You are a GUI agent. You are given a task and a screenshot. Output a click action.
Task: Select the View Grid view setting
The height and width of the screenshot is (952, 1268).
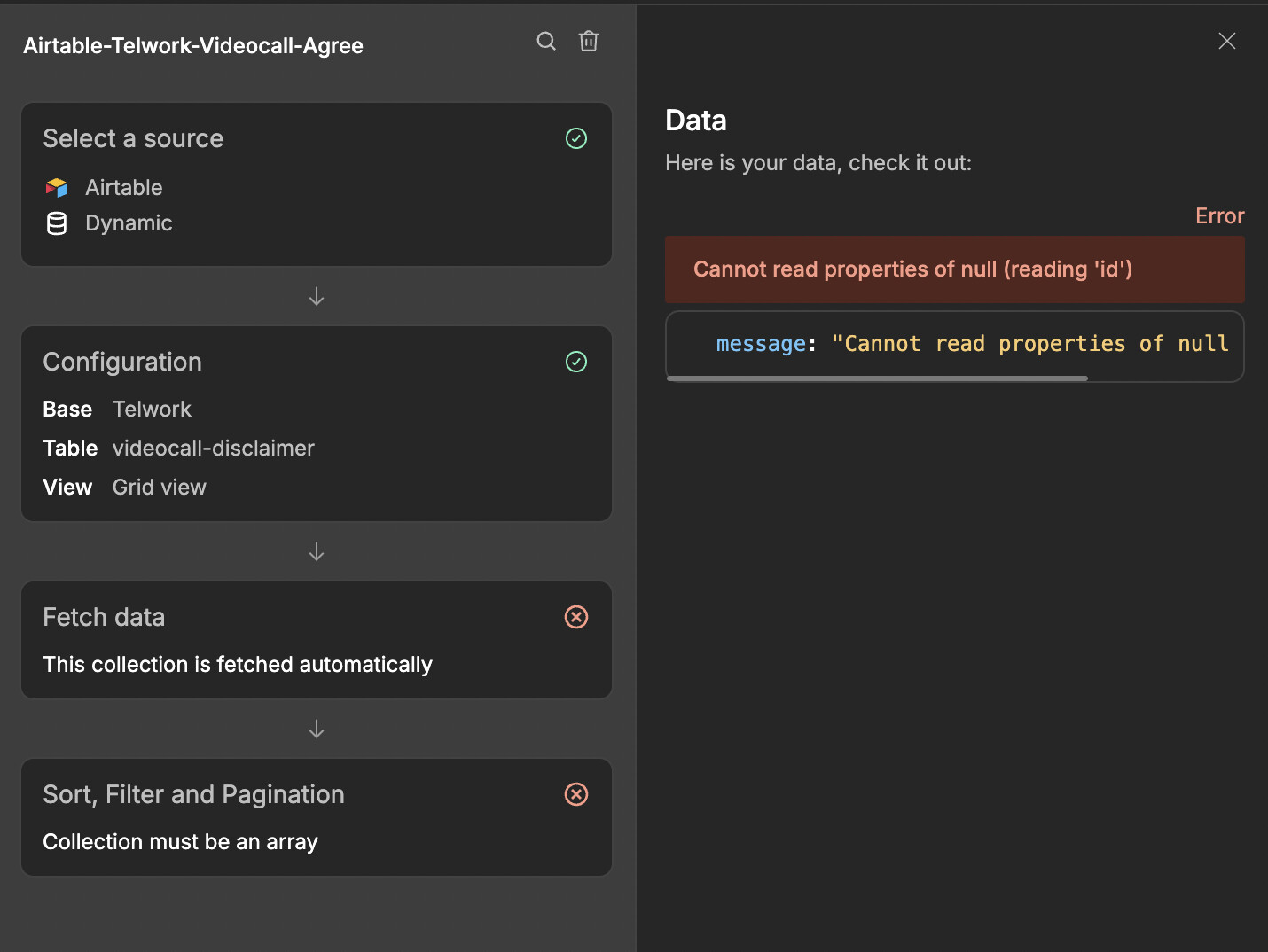point(124,488)
